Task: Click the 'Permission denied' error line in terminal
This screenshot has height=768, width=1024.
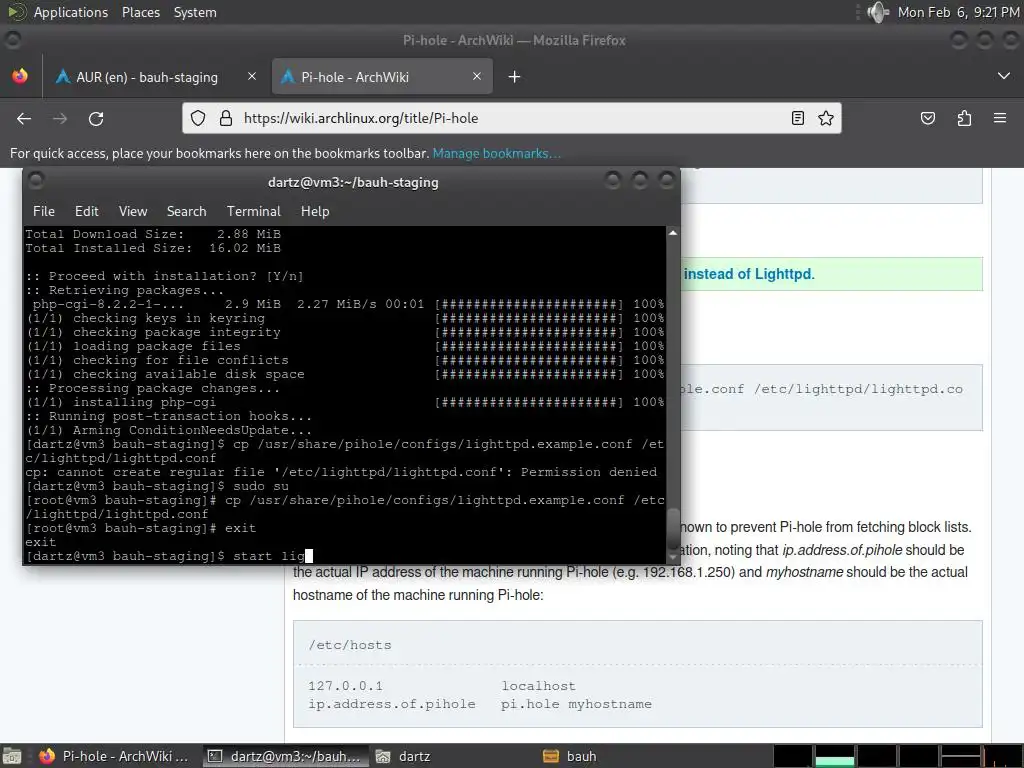Action: coord(341,472)
